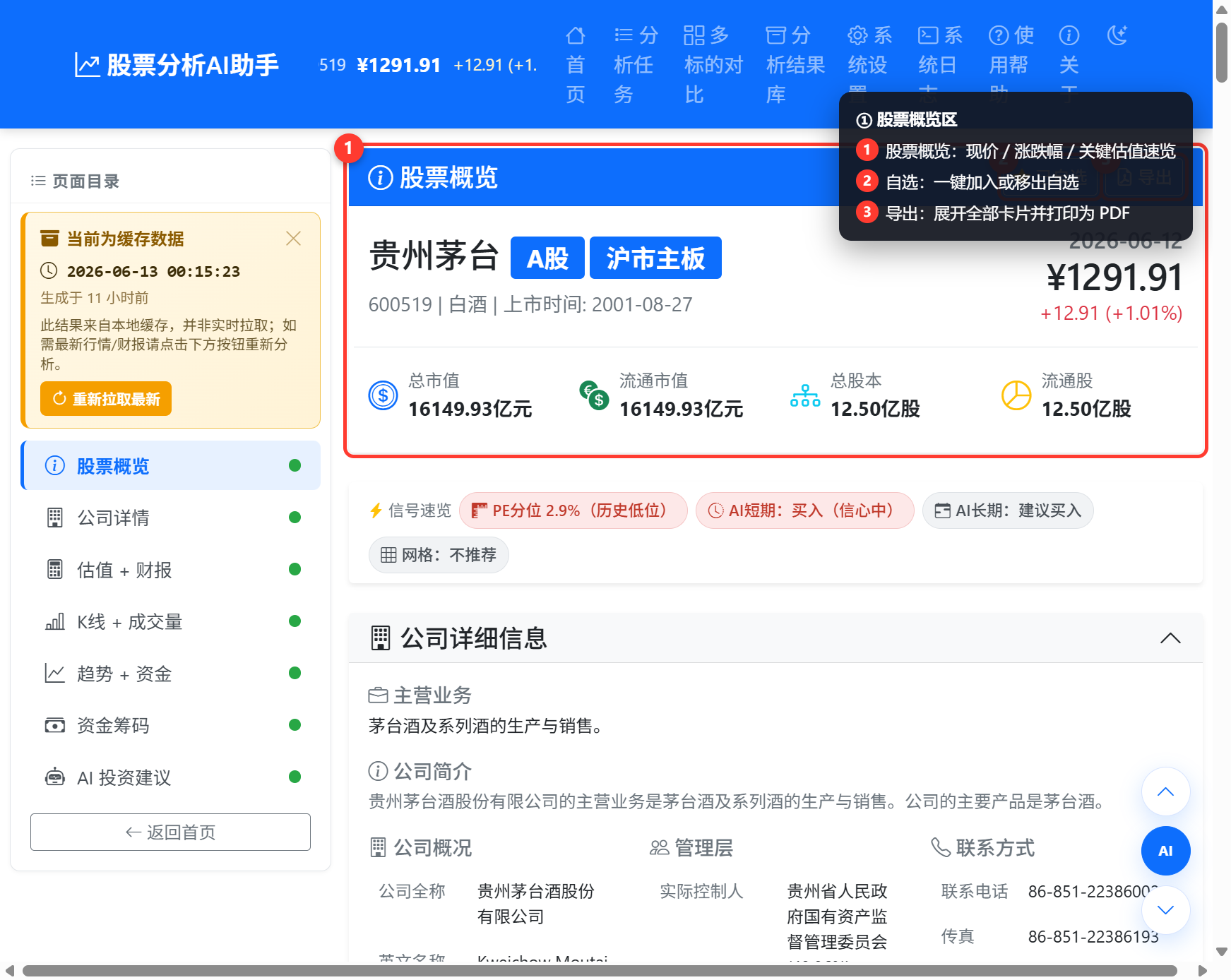
Task: Open 使用帮助 from the navigation bar
Action: (x=1011, y=64)
